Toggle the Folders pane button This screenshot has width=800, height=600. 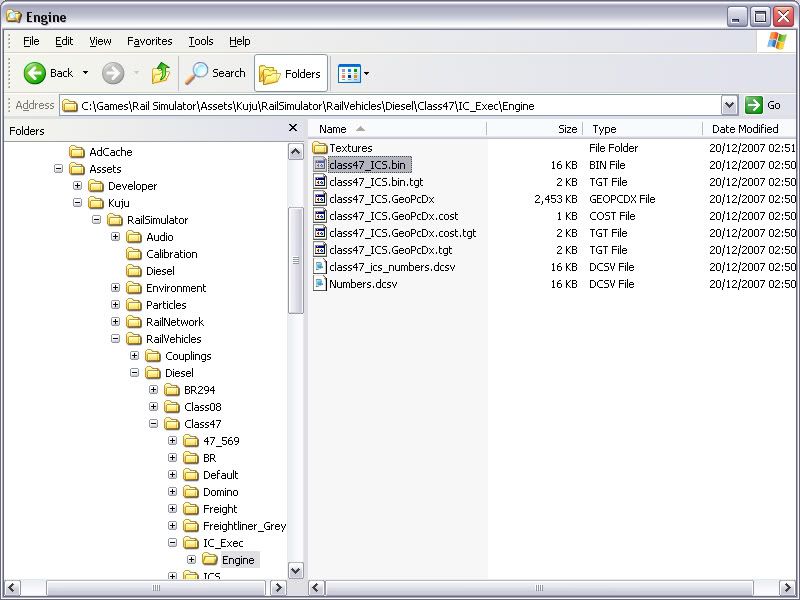[290, 73]
